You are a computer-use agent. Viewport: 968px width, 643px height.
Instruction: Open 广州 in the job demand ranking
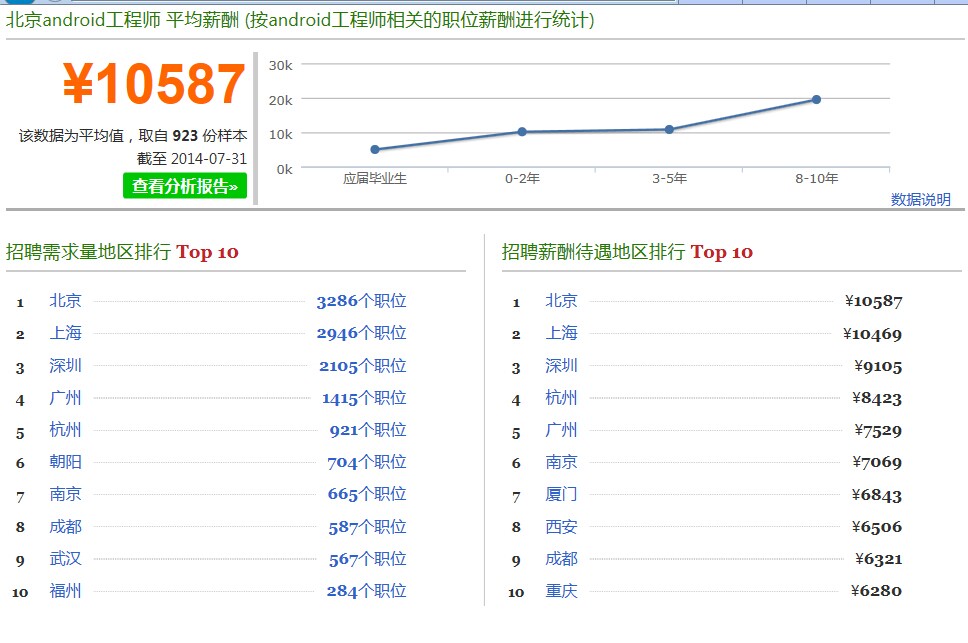(x=65, y=397)
